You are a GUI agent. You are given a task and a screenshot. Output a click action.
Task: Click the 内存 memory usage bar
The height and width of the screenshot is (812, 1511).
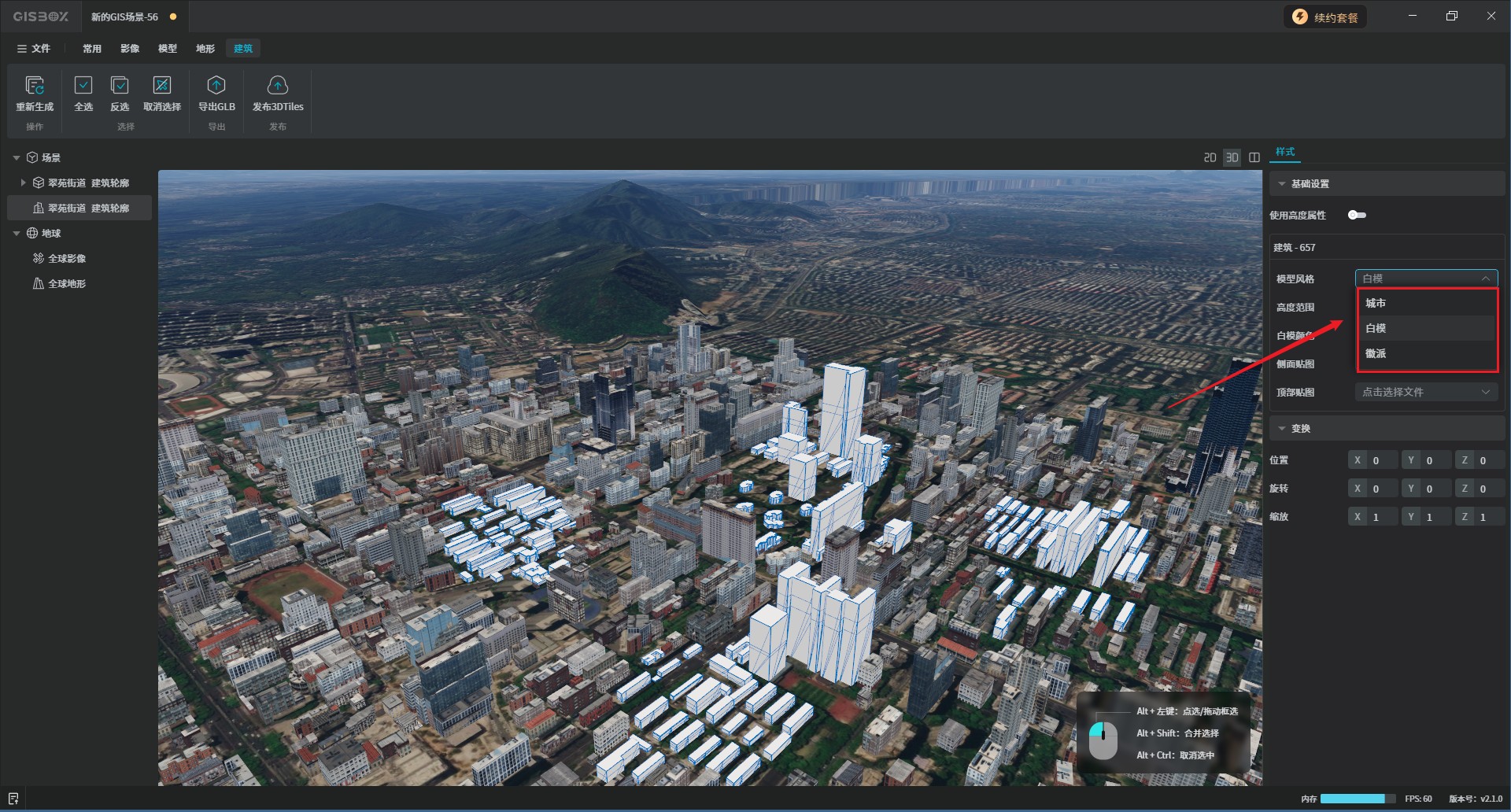[1357, 799]
